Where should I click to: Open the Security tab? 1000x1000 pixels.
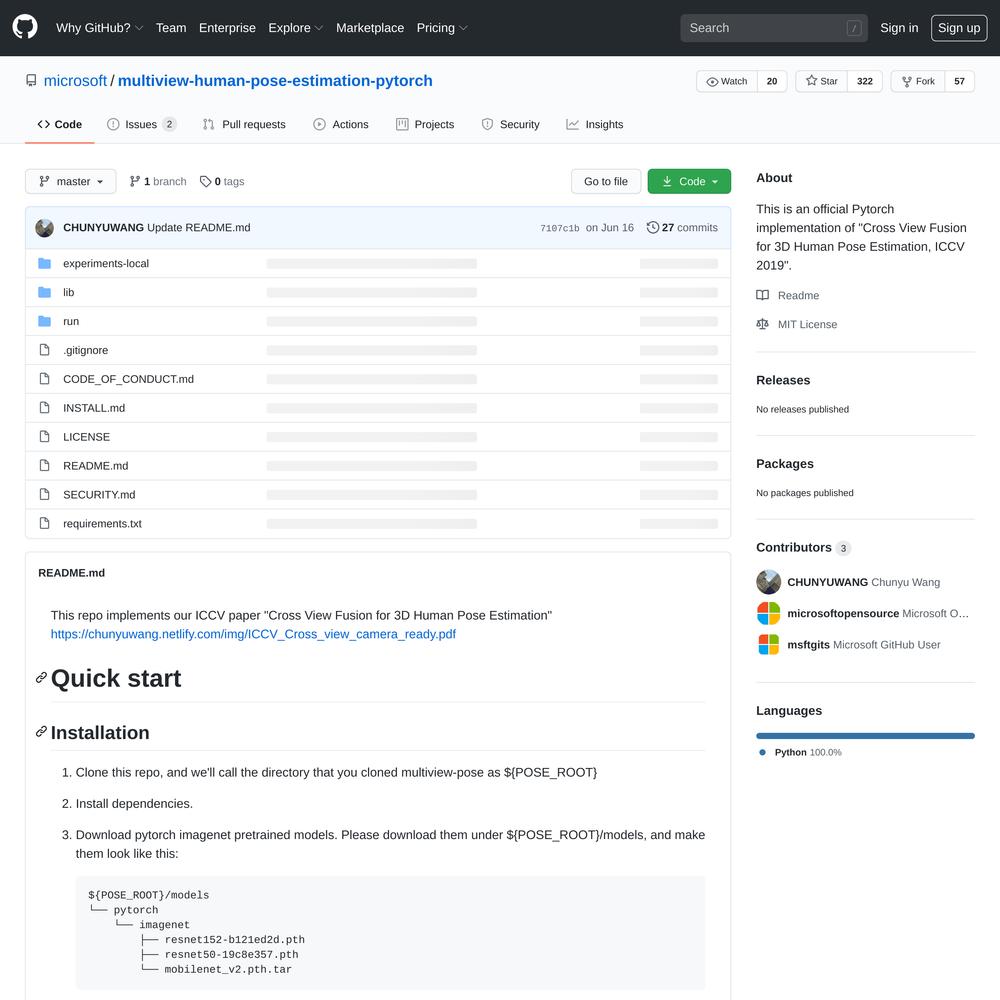pyautogui.click(x=511, y=124)
